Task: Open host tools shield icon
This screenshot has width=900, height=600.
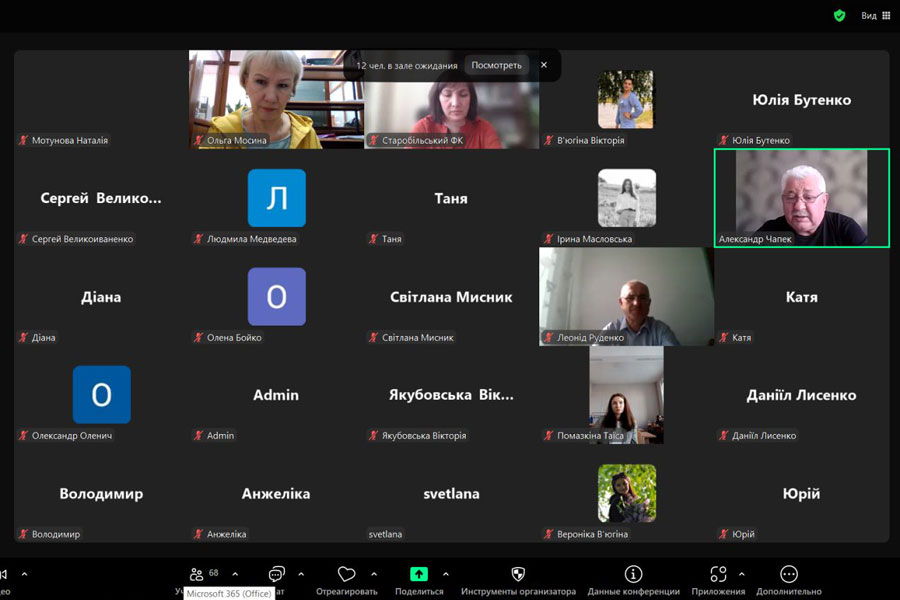Action: pos(518,574)
